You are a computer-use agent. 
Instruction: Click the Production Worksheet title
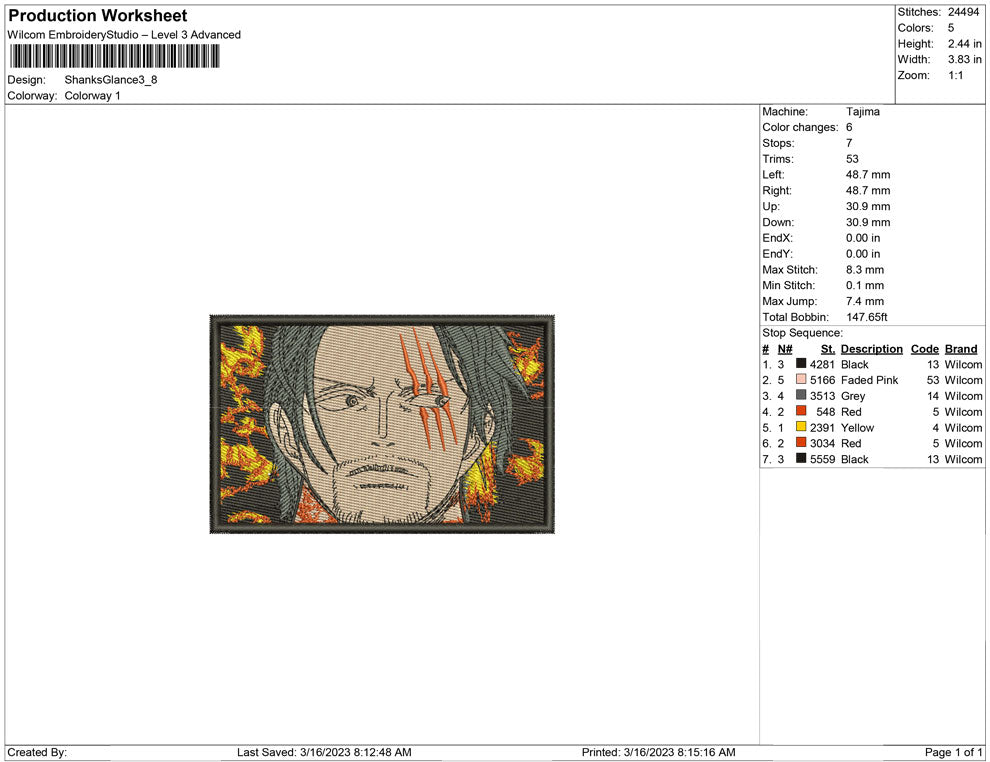(98, 16)
